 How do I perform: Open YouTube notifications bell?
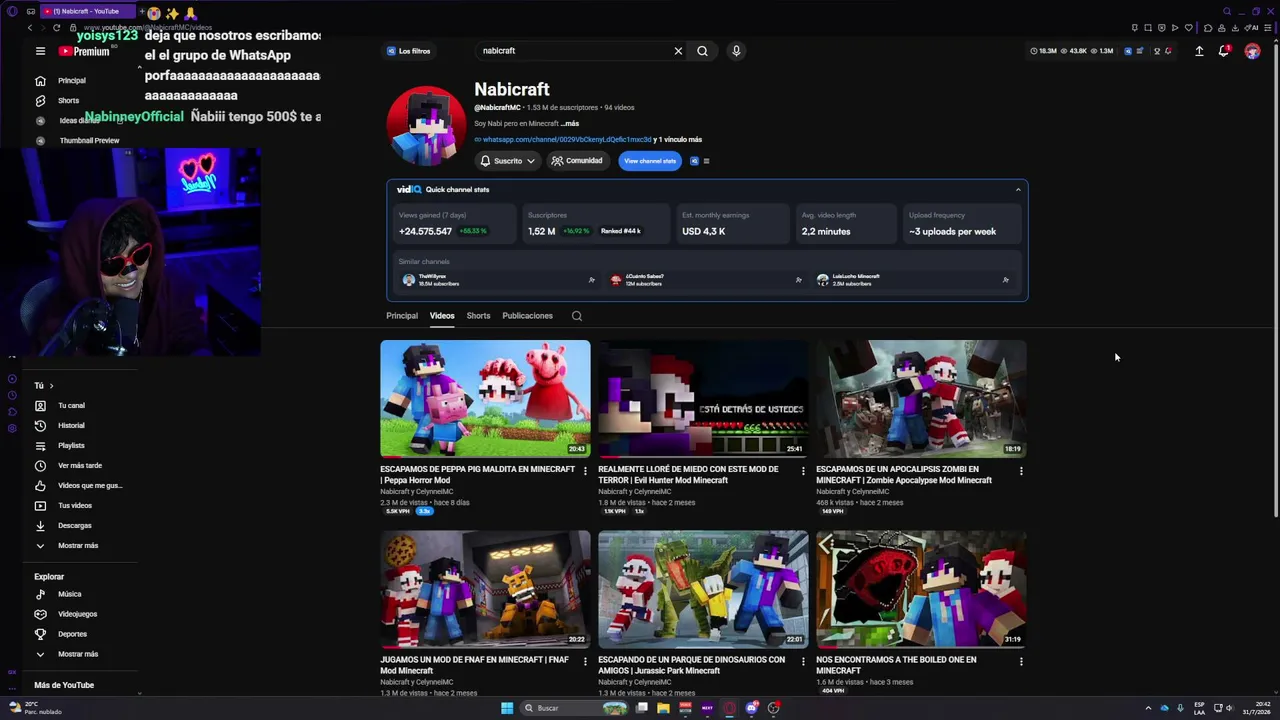(1224, 51)
